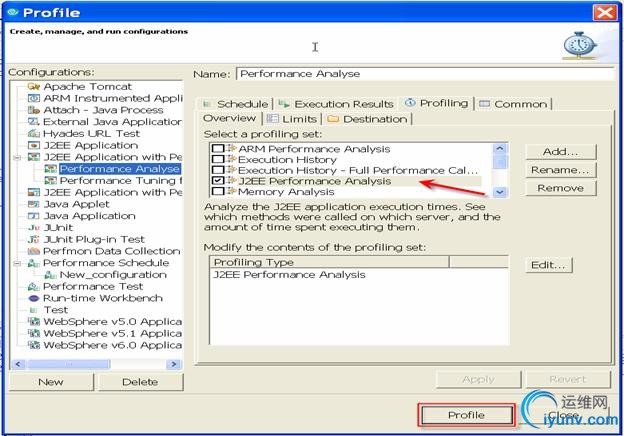Click the WebSphere v5.1 Application icon

pyautogui.click(x=34, y=333)
